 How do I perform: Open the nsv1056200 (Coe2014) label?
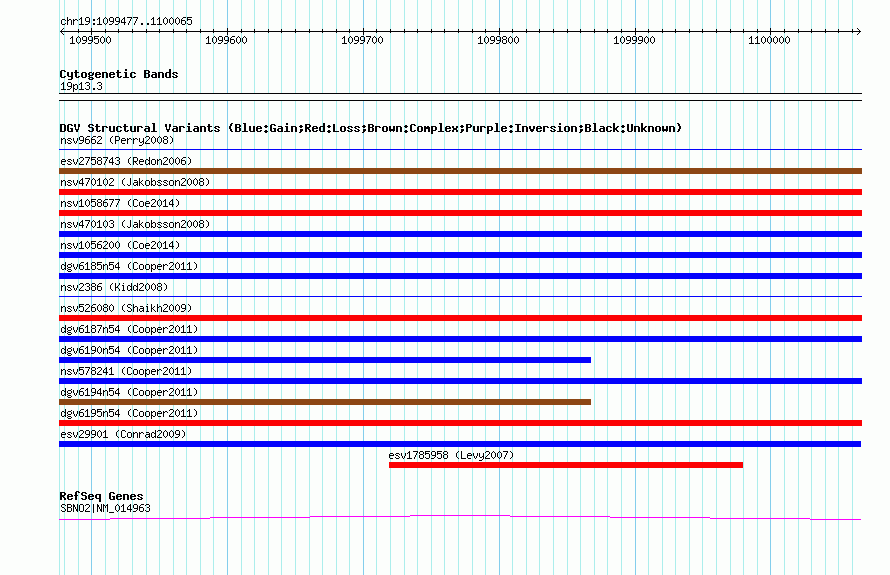[120, 245]
